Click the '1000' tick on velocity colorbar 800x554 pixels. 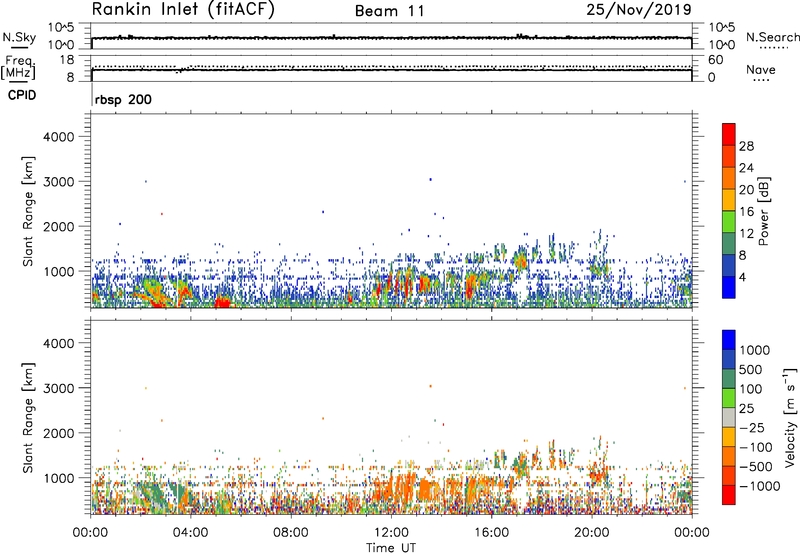(x=755, y=350)
